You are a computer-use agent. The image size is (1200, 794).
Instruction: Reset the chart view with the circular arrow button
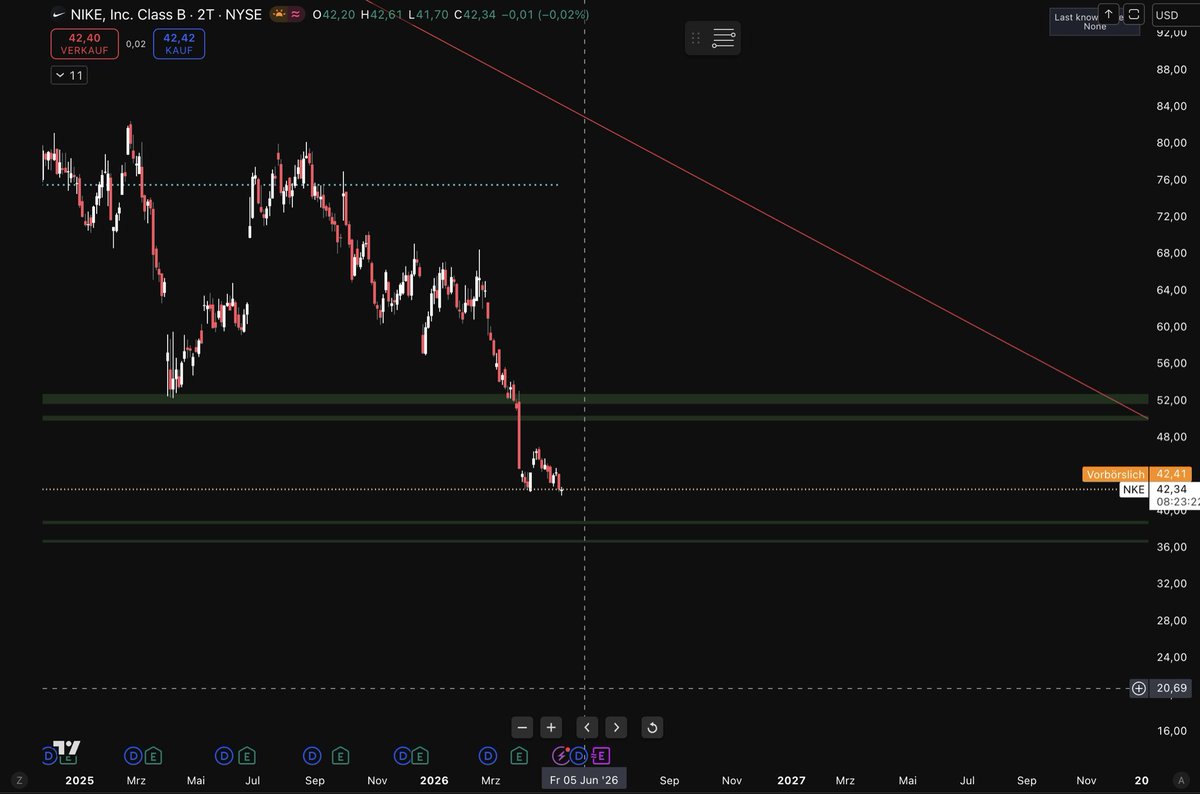click(x=652, y=727)
